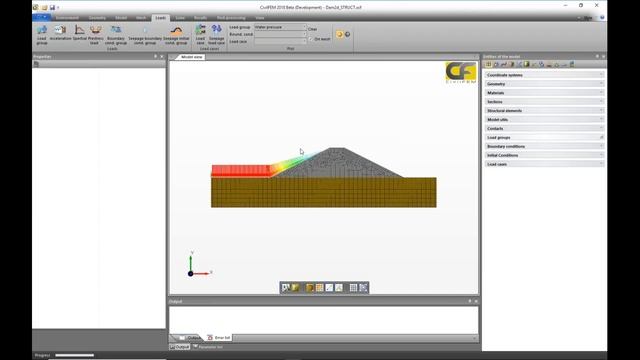
Task: Open the Load case dropdown
Action: (280, 42)
